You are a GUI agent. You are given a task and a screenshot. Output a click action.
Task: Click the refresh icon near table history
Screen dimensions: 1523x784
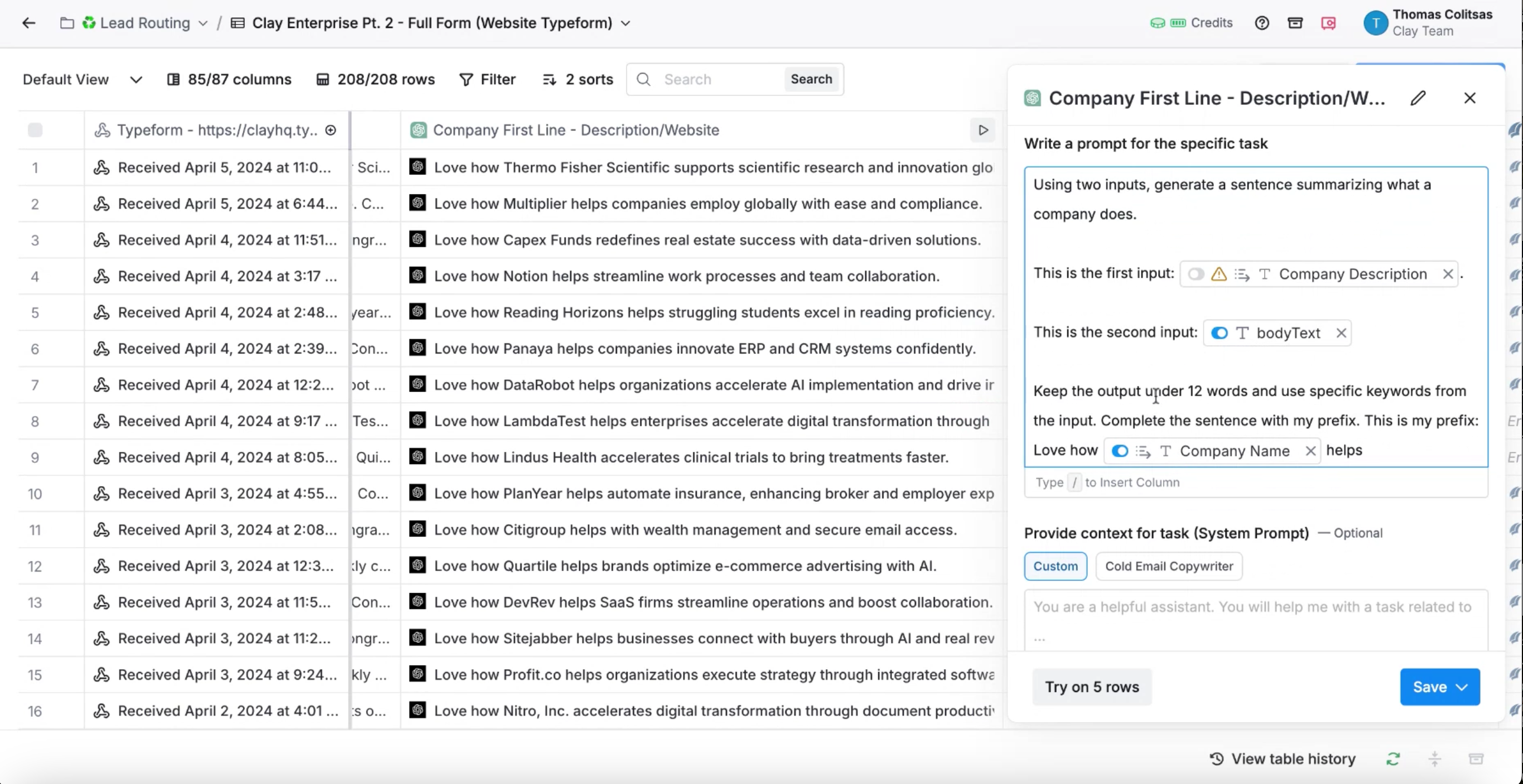pyautogui.click(x=1393, y=758)
